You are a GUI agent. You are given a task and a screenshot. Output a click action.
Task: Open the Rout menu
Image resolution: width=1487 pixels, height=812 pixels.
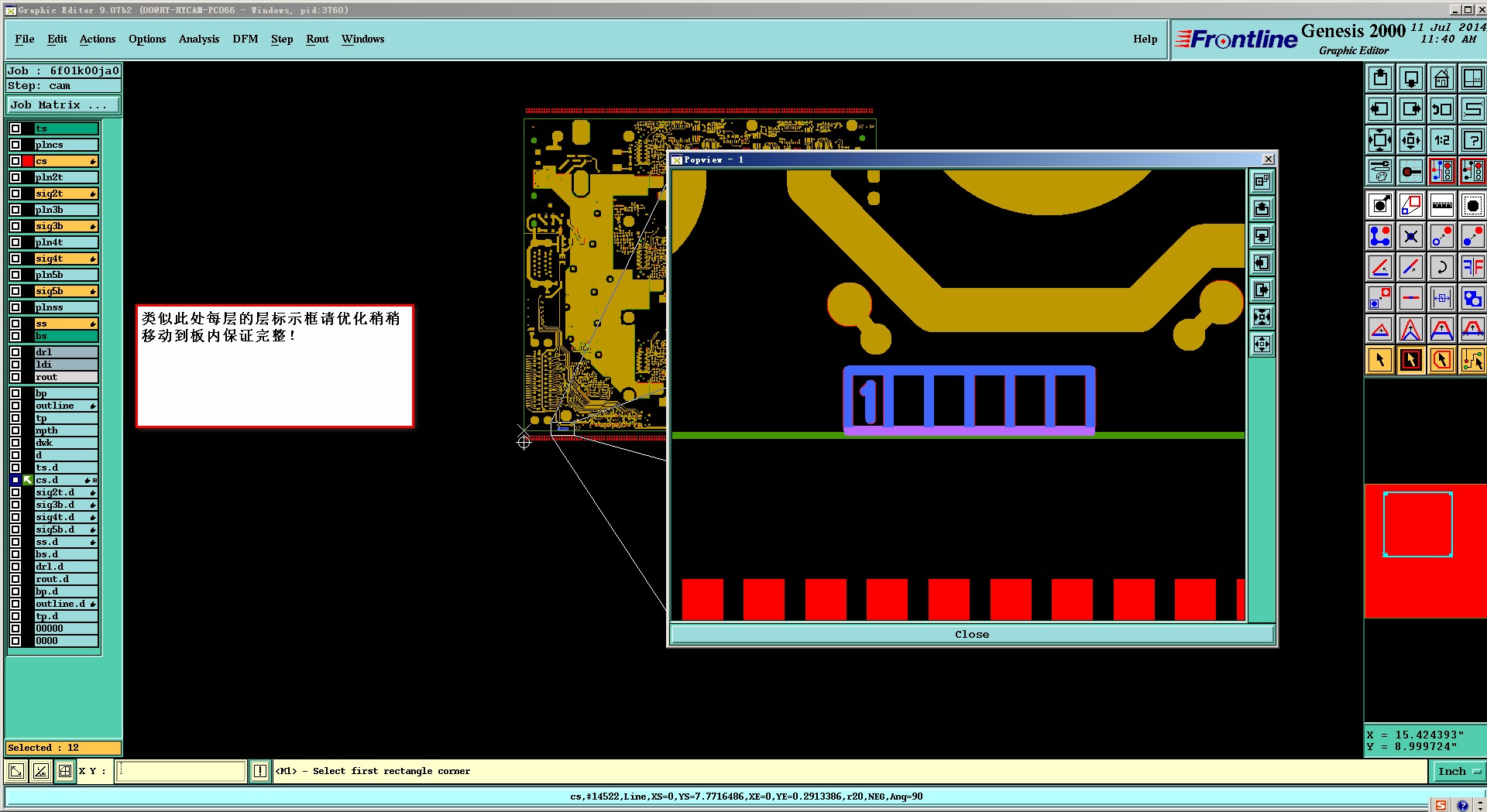pyautogui.click(x=318, y=39)
